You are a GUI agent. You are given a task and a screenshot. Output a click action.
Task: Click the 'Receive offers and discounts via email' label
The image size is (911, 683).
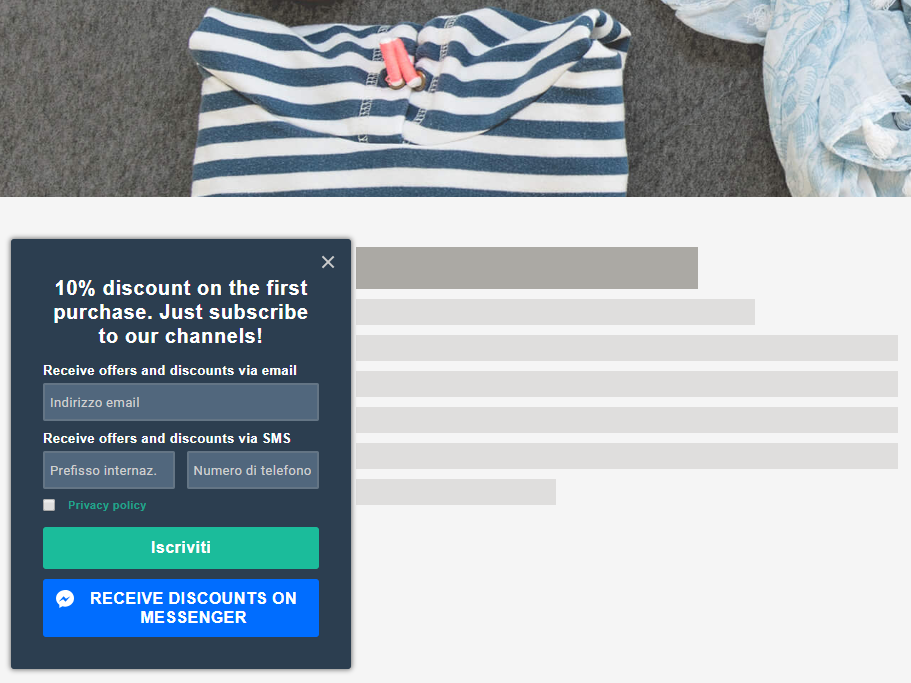(x=170, y=371)
